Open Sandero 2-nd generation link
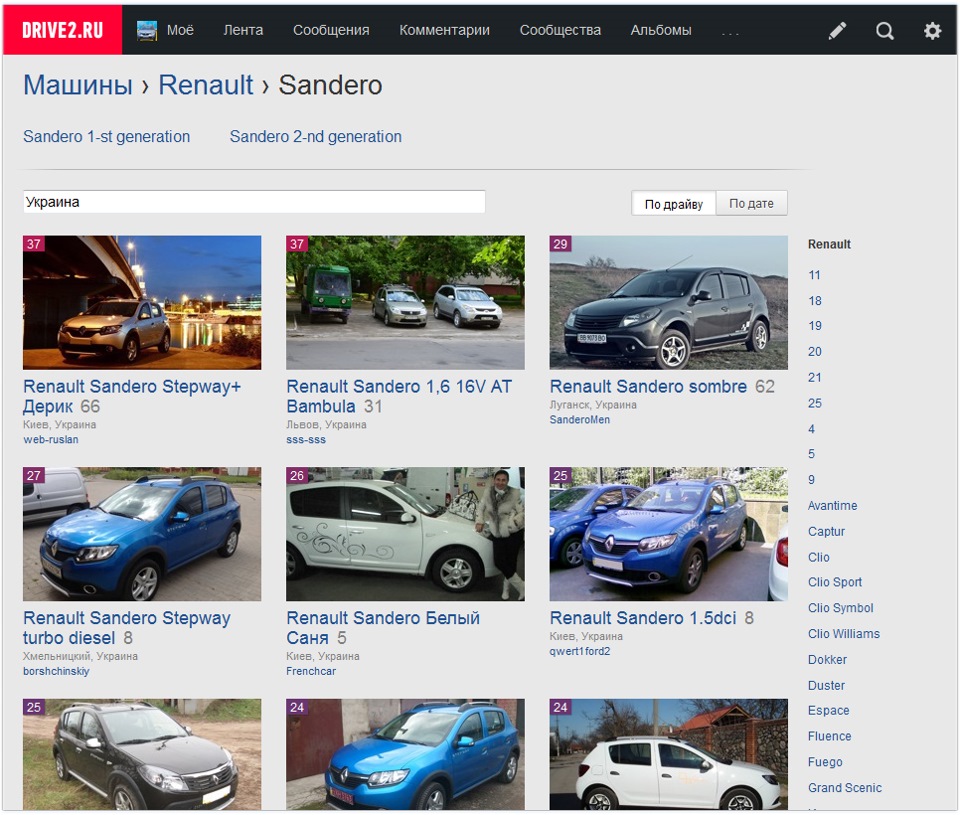Screen dimensions: 960x815 [316, 137]
